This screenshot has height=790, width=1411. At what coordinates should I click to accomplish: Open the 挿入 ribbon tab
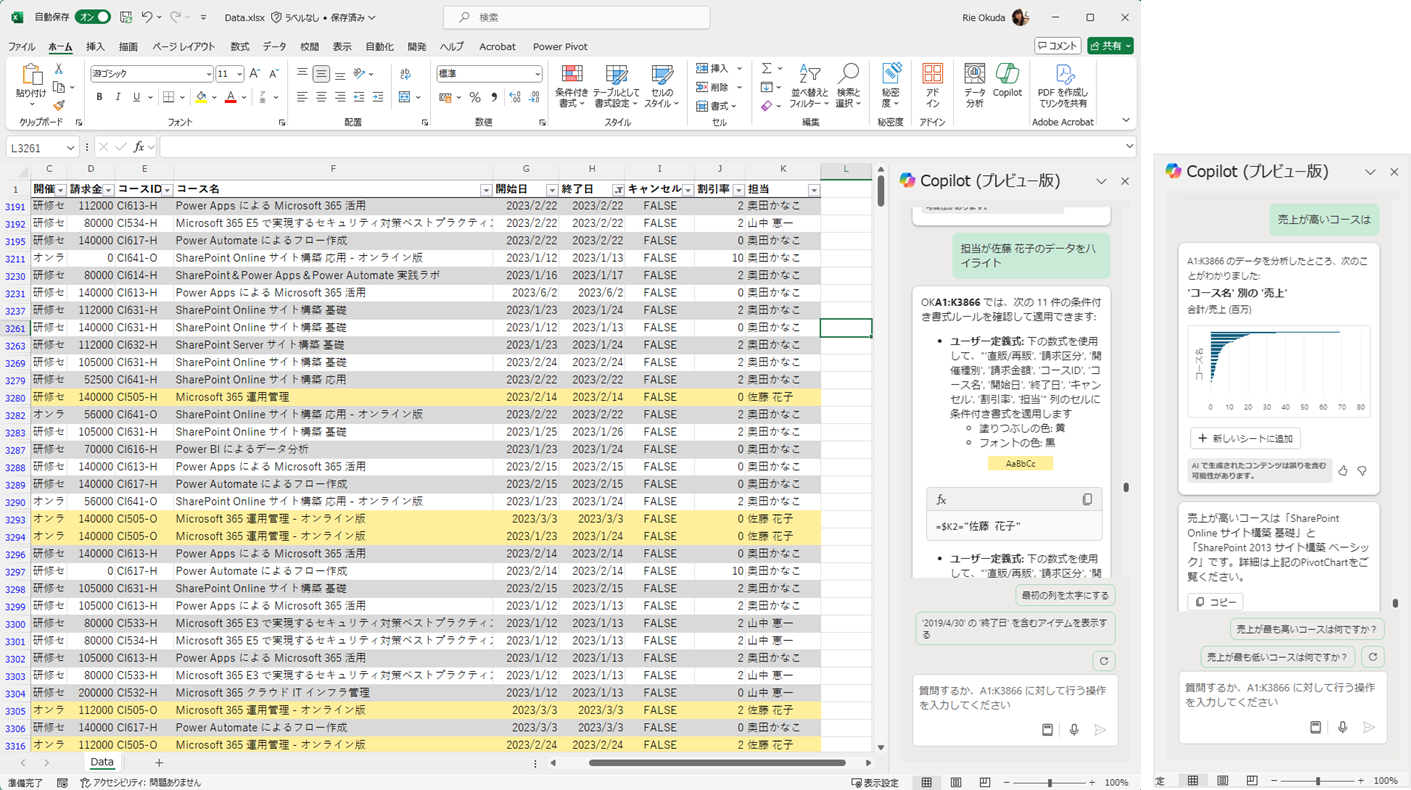[x=95, y=47]
